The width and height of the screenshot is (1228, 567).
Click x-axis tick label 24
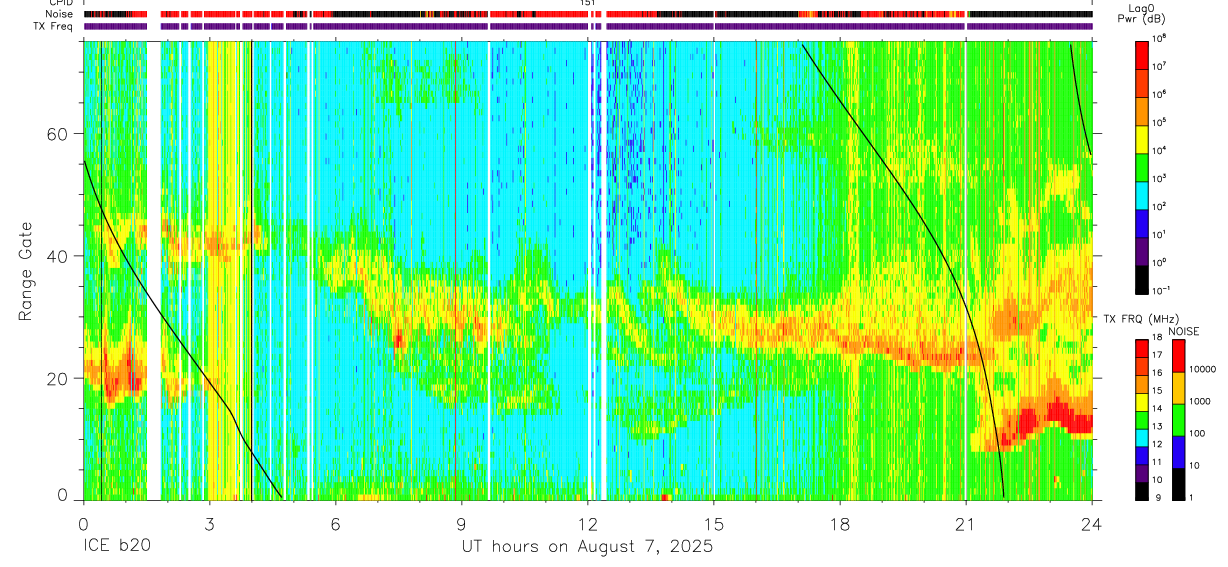[x=1091, y=524]
